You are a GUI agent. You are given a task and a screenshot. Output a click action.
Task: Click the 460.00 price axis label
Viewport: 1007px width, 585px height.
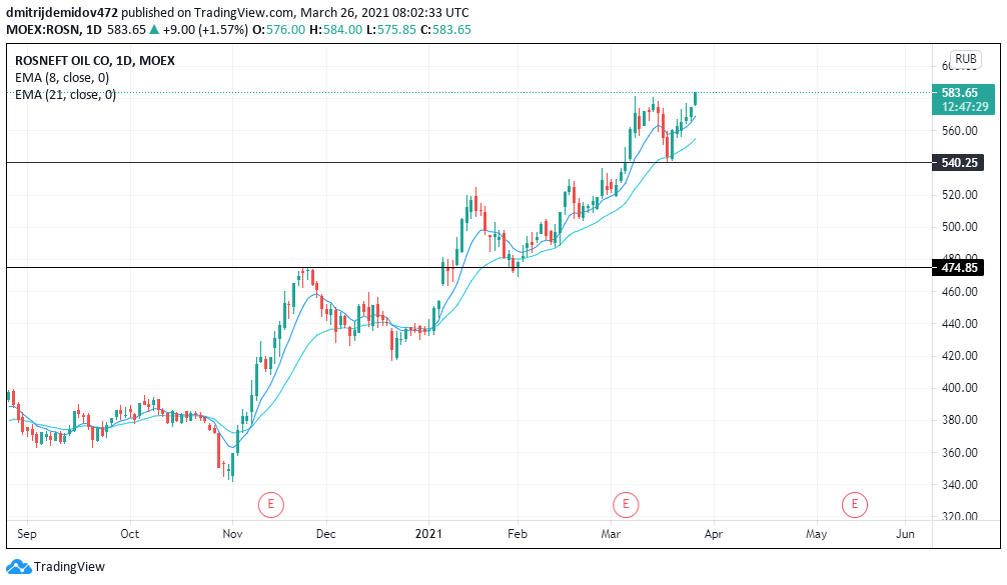pyautogui.click(x=959, y=292)
